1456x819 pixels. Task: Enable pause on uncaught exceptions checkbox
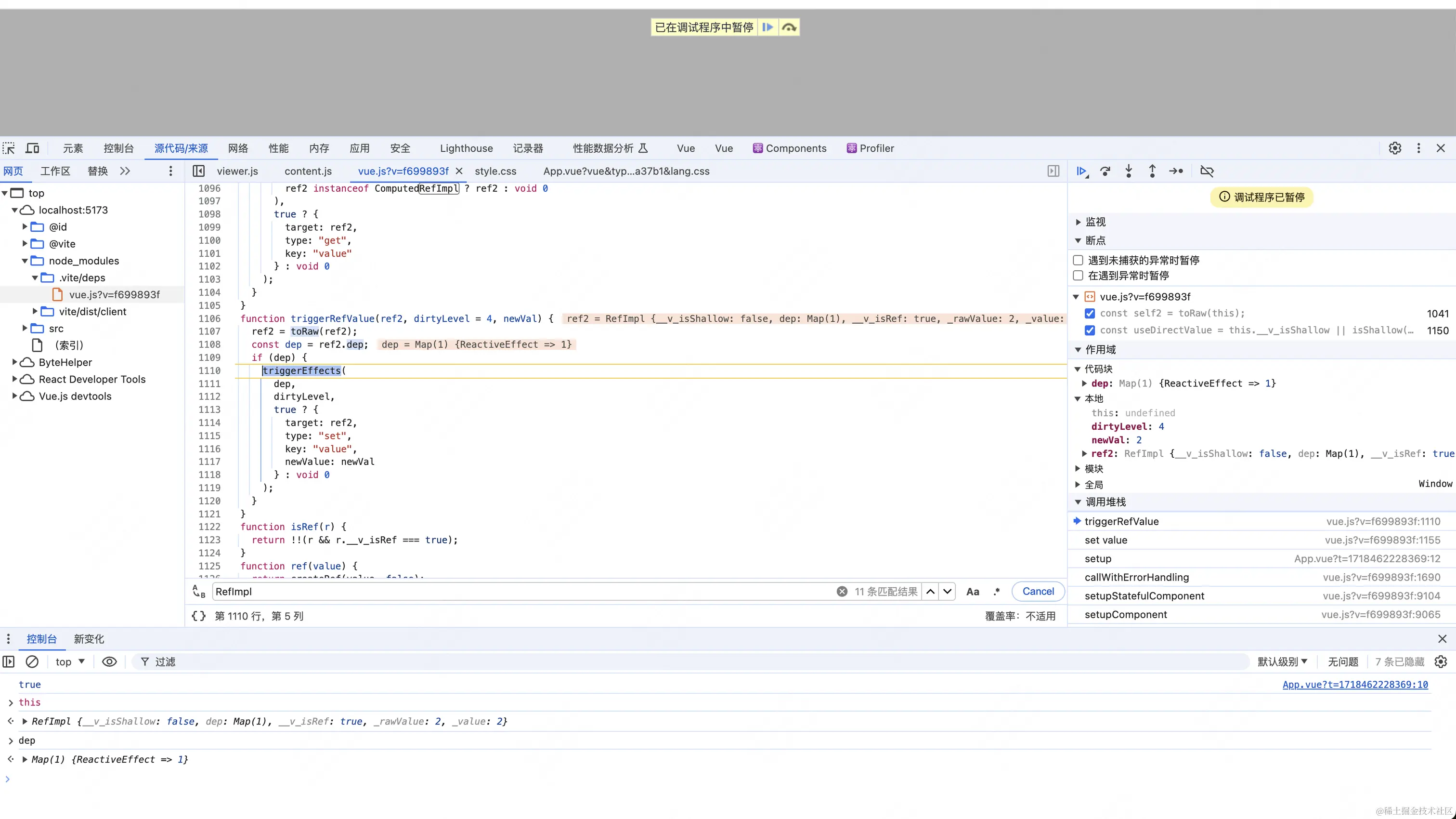1079,260
